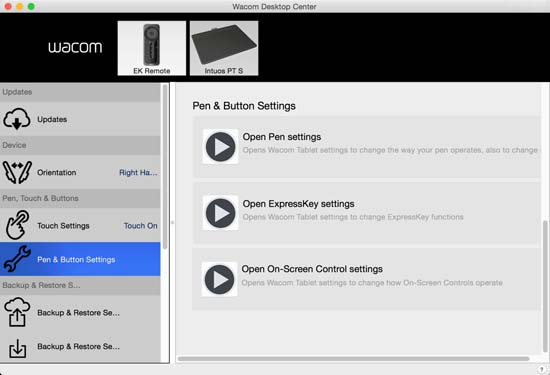This screenshot has height=375, width=550.
Task: Click the Open ExpressKey settings title
Action: point(299,204)
